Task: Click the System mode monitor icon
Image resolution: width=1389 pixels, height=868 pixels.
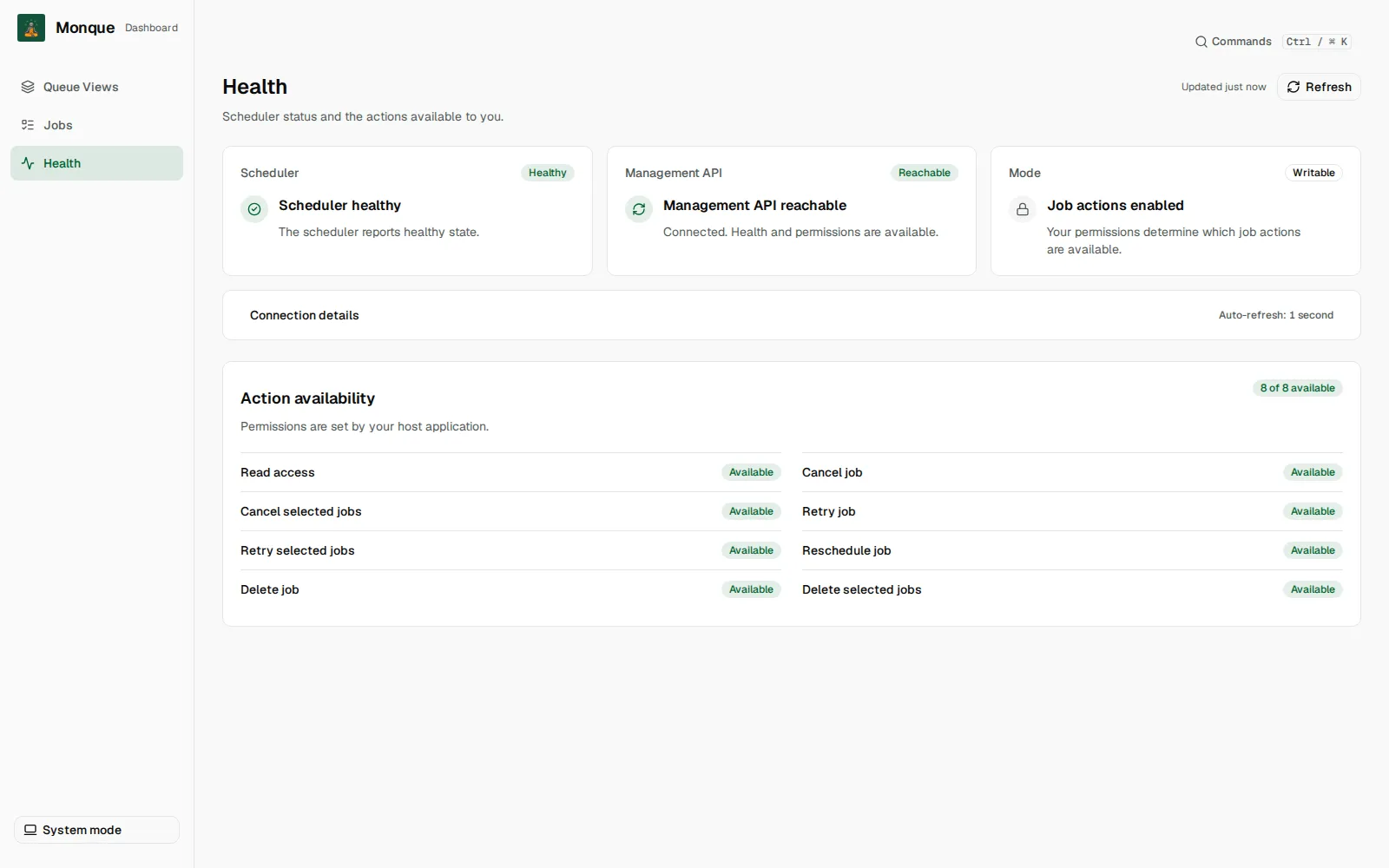Action: tap(30, 830)
